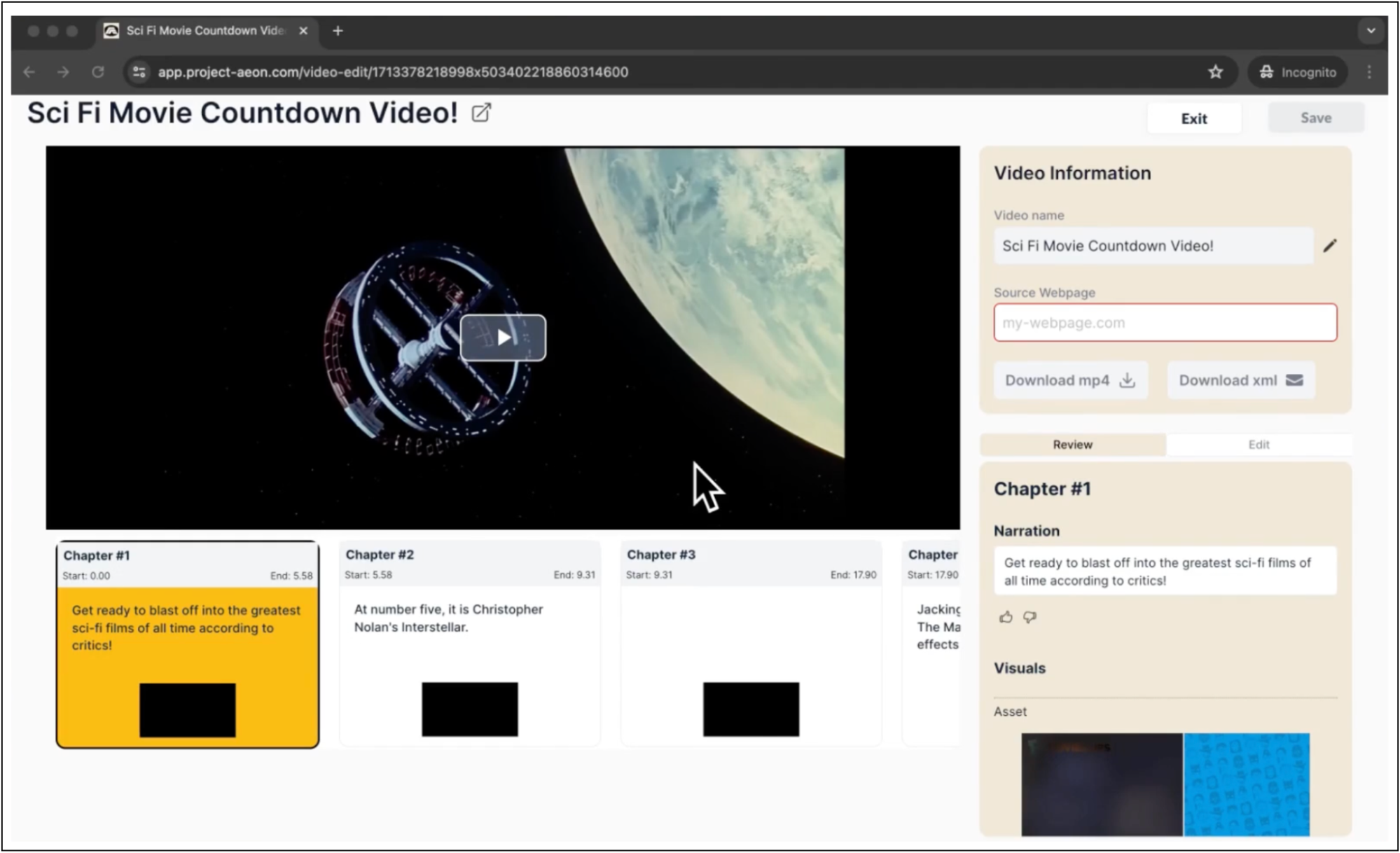Click the Download xml button
The width and height of the screenshot is (1400, 853).
pyautogui.click(x=1240, y=380)
